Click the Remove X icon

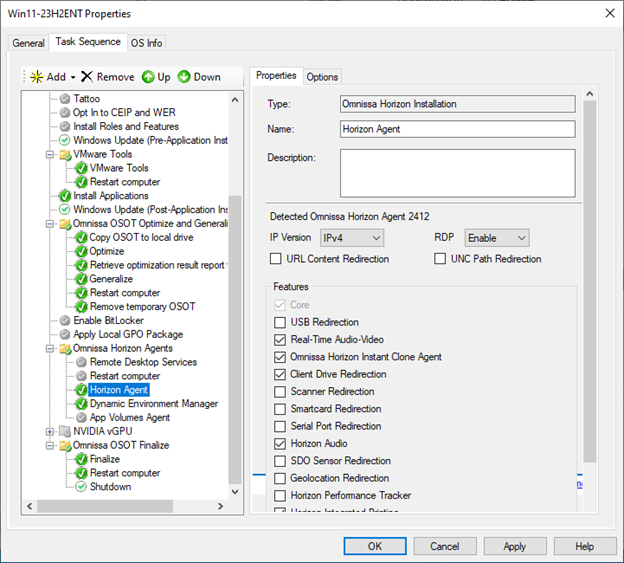click(87, 76)
